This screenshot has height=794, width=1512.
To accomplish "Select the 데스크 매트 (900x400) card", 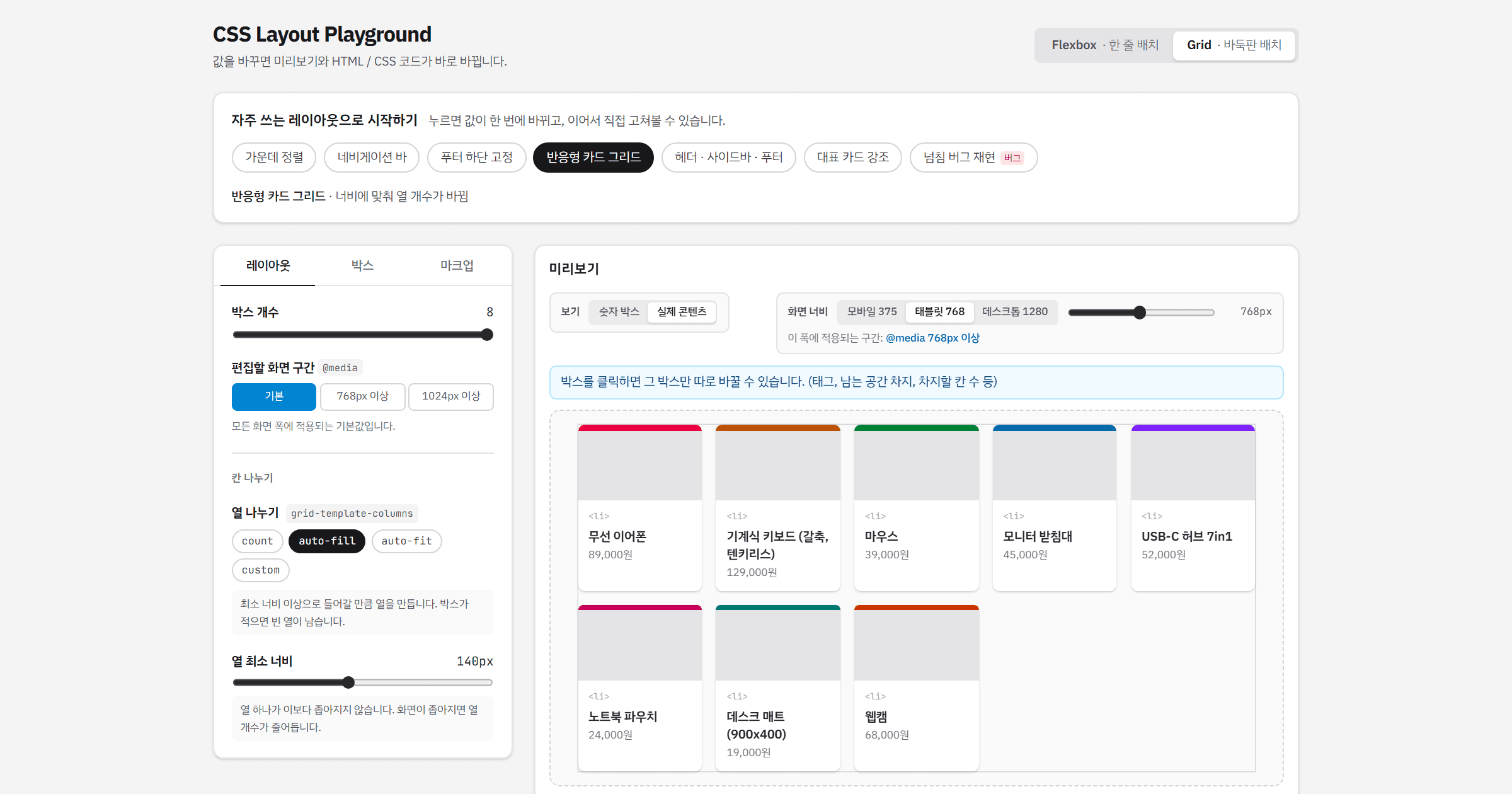I will coord(777,688).
